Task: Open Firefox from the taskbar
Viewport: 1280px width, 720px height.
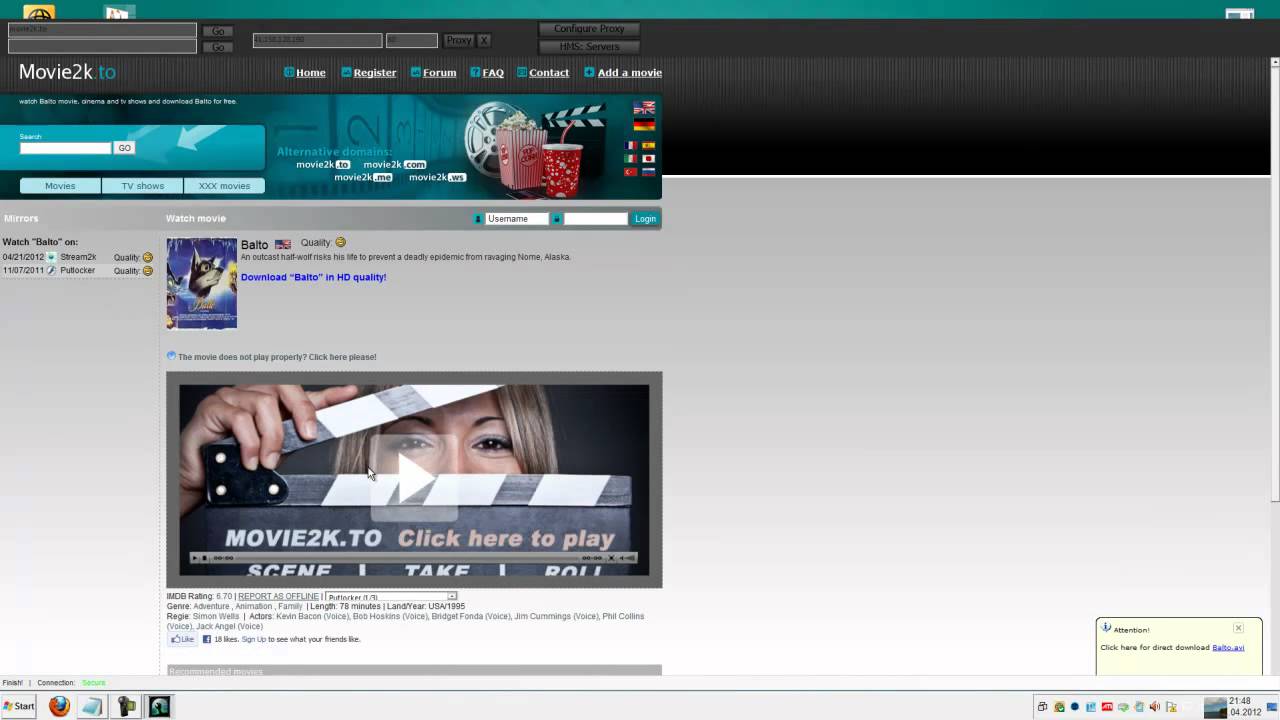Action: point(59,706)
